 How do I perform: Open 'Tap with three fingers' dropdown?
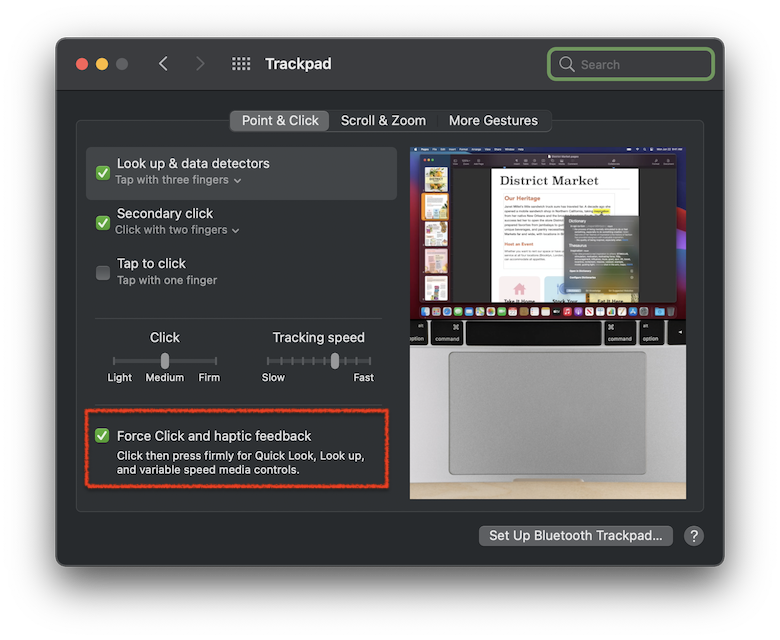[x=178, y=180]
